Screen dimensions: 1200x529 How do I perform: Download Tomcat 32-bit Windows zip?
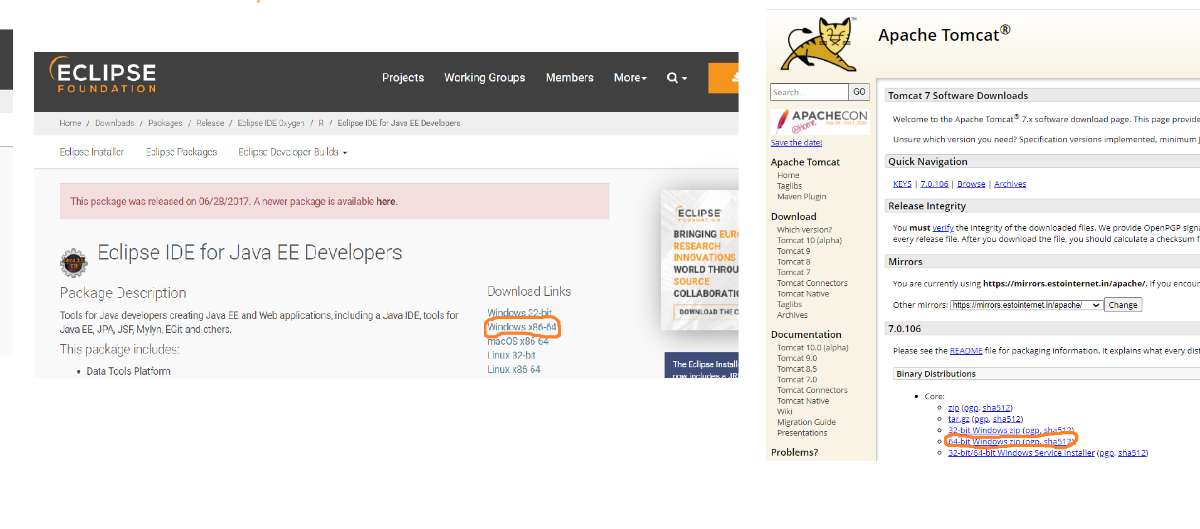984,430
